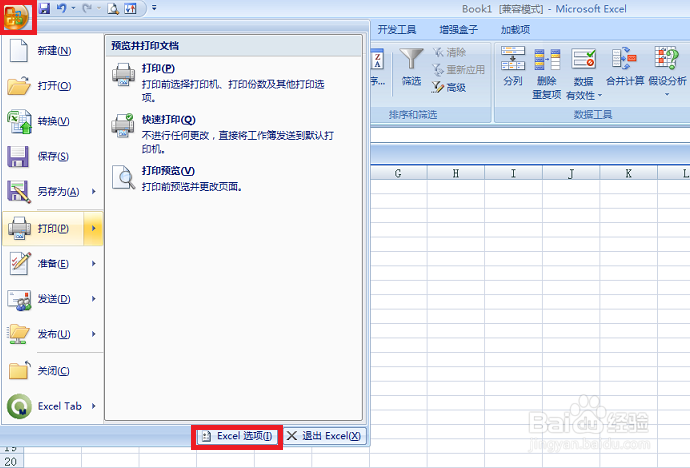Expand Excel Tab submenu arrow
This screenshot has width=690, height=468.
94,406
